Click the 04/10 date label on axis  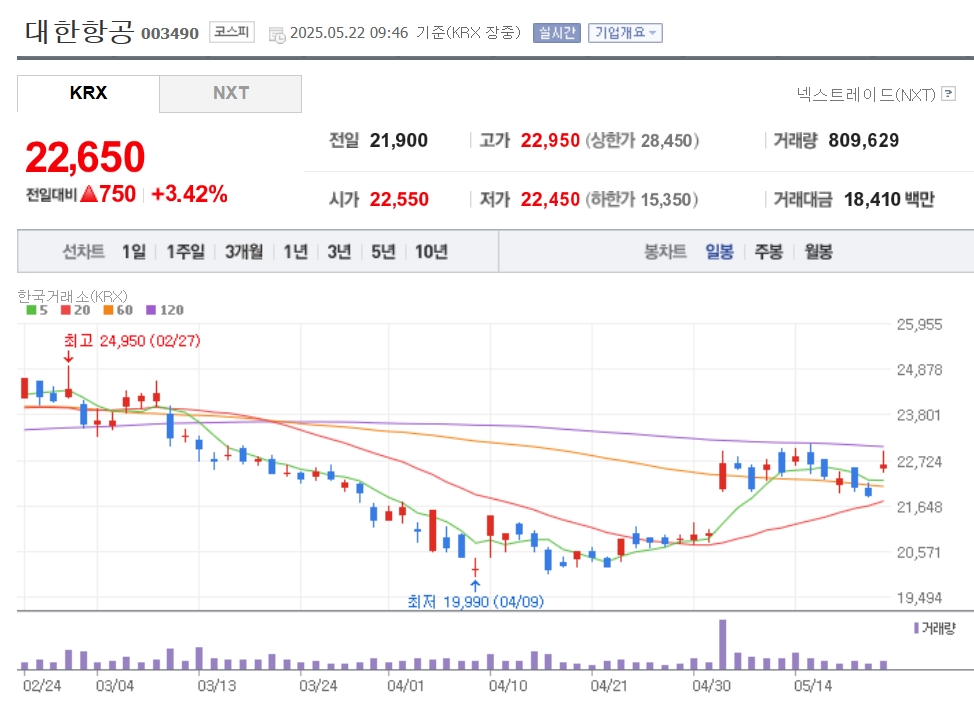tap(507, 686)
